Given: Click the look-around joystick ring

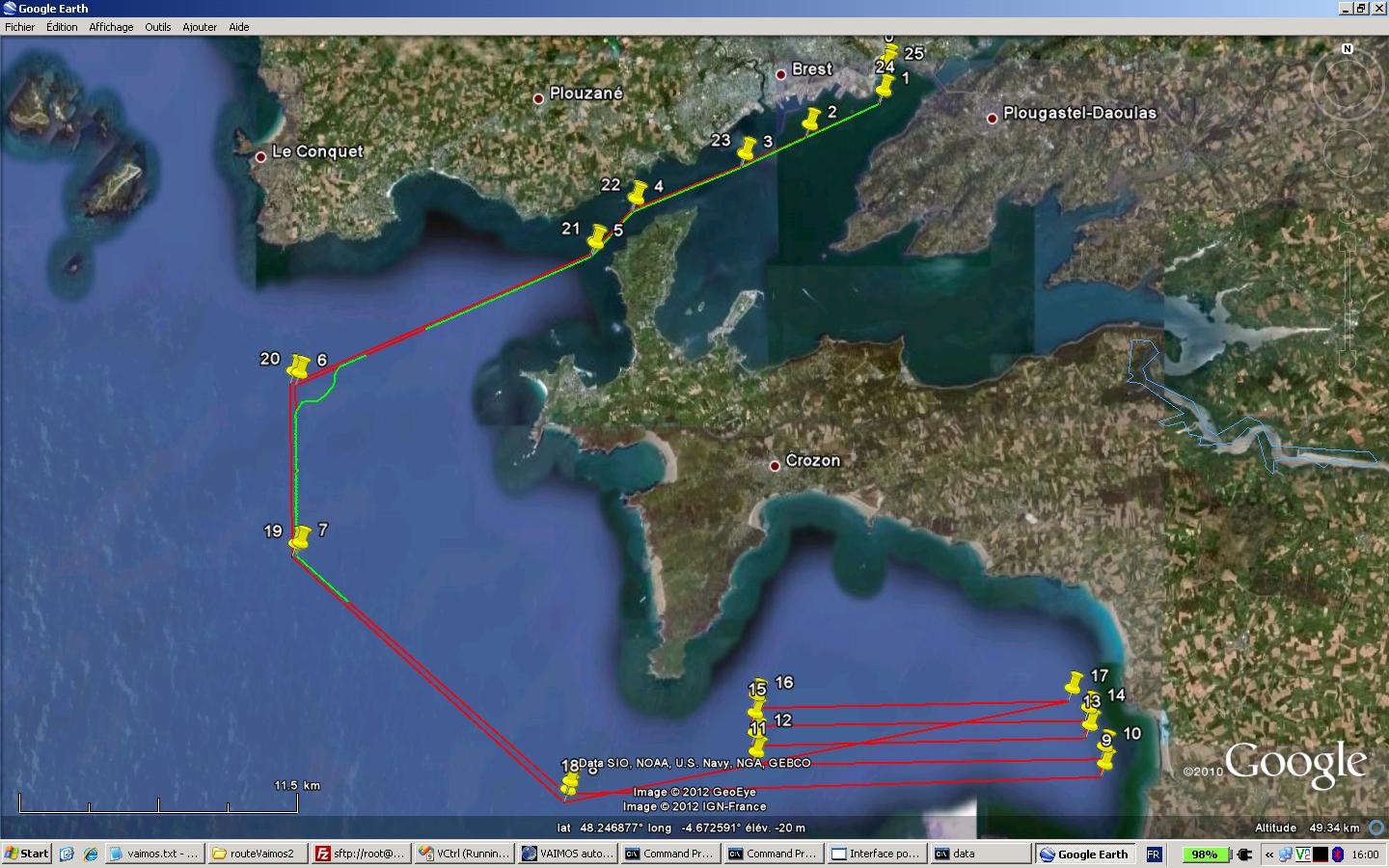Looking at the screenshot, I should [1348, 84].
